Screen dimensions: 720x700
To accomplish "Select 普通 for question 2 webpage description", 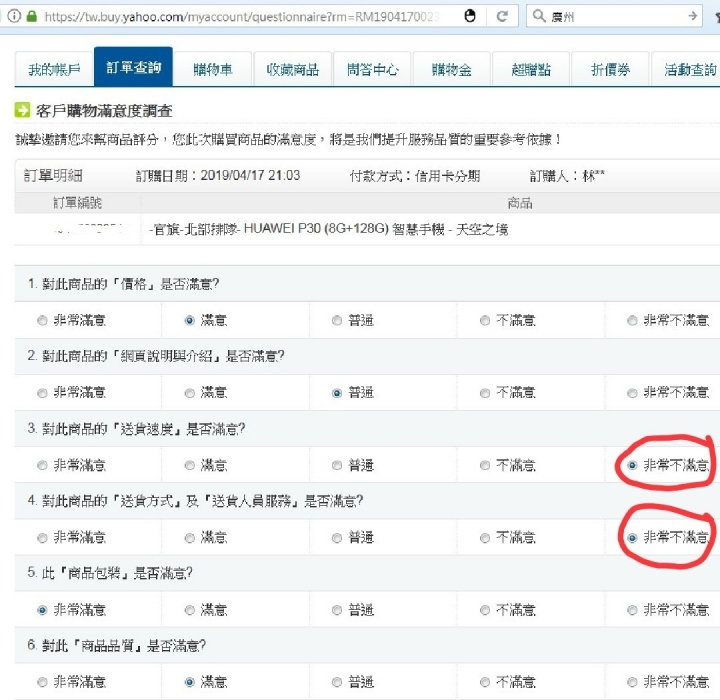I will point(337,393).
